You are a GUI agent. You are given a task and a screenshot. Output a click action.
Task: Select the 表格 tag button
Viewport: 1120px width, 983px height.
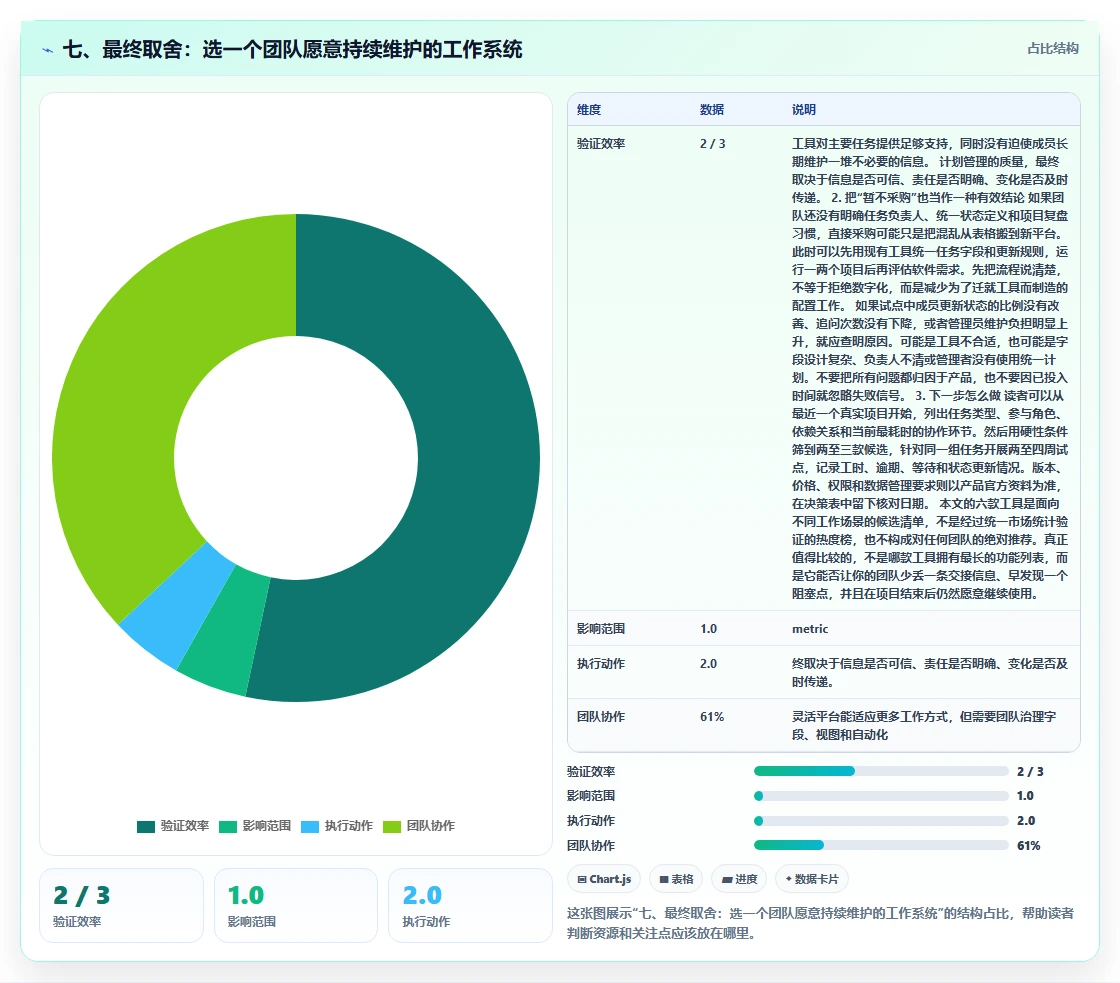tap(676, 879)
